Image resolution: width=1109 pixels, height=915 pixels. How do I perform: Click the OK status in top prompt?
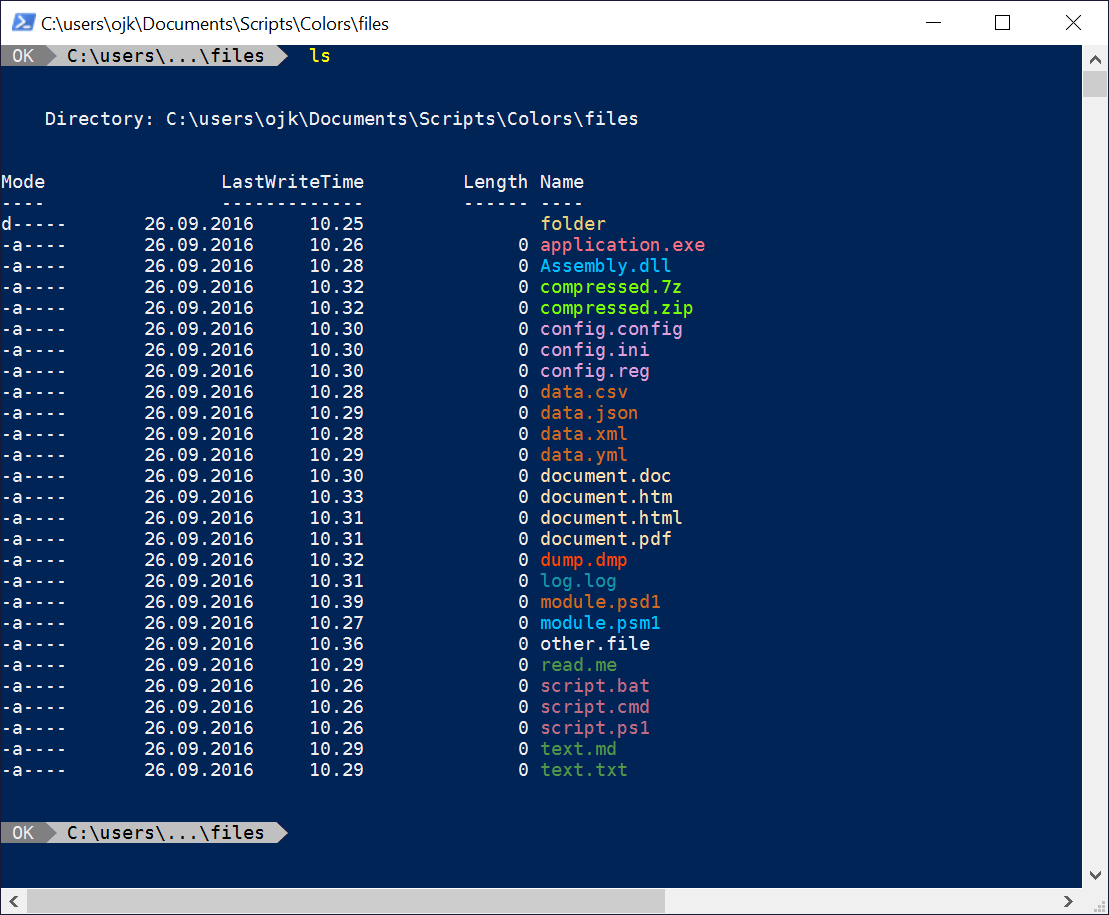click(23, 56)
